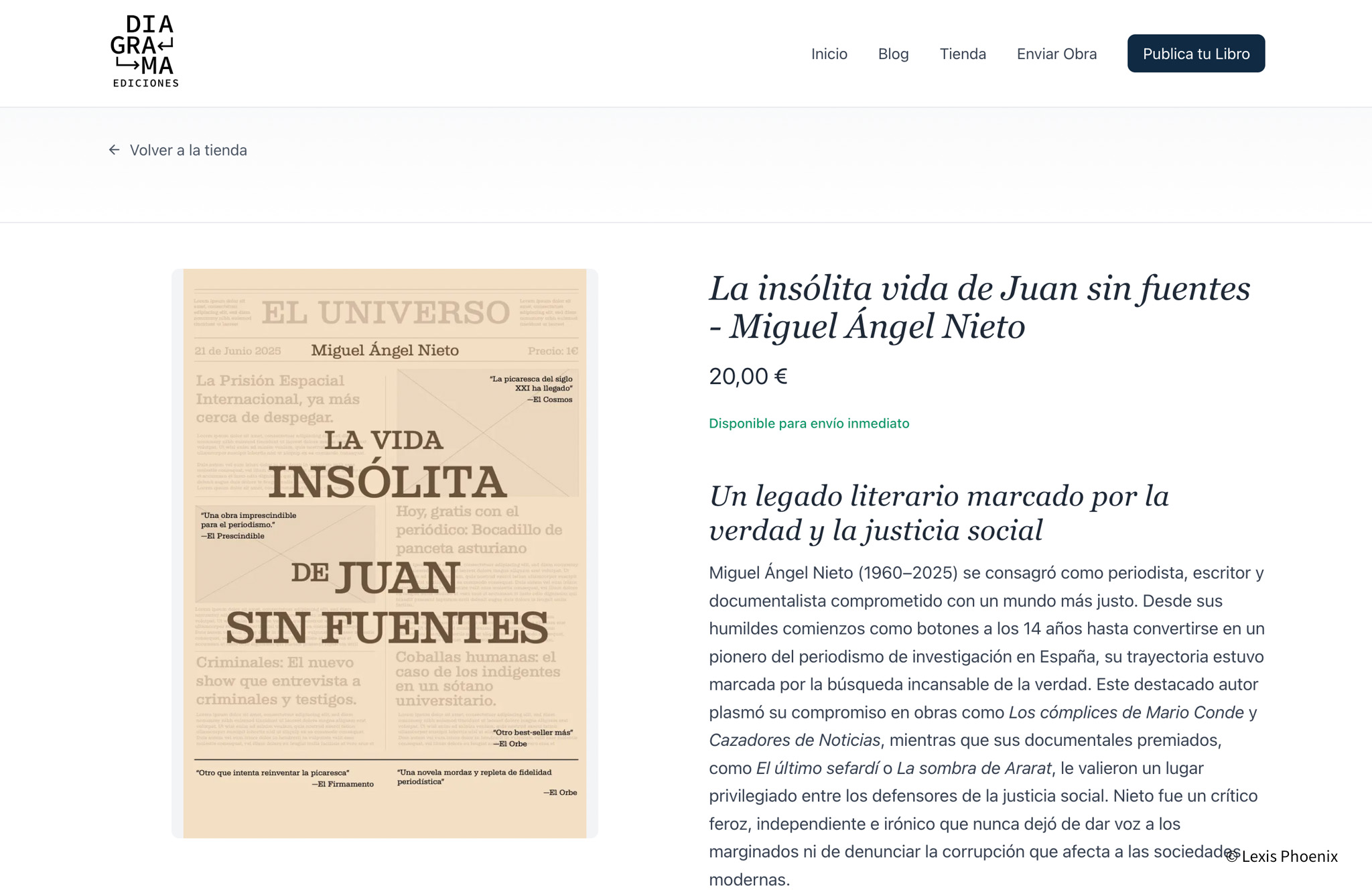
Task: Click Cazadores de Noticias italic title
Action: coord(795,740)
